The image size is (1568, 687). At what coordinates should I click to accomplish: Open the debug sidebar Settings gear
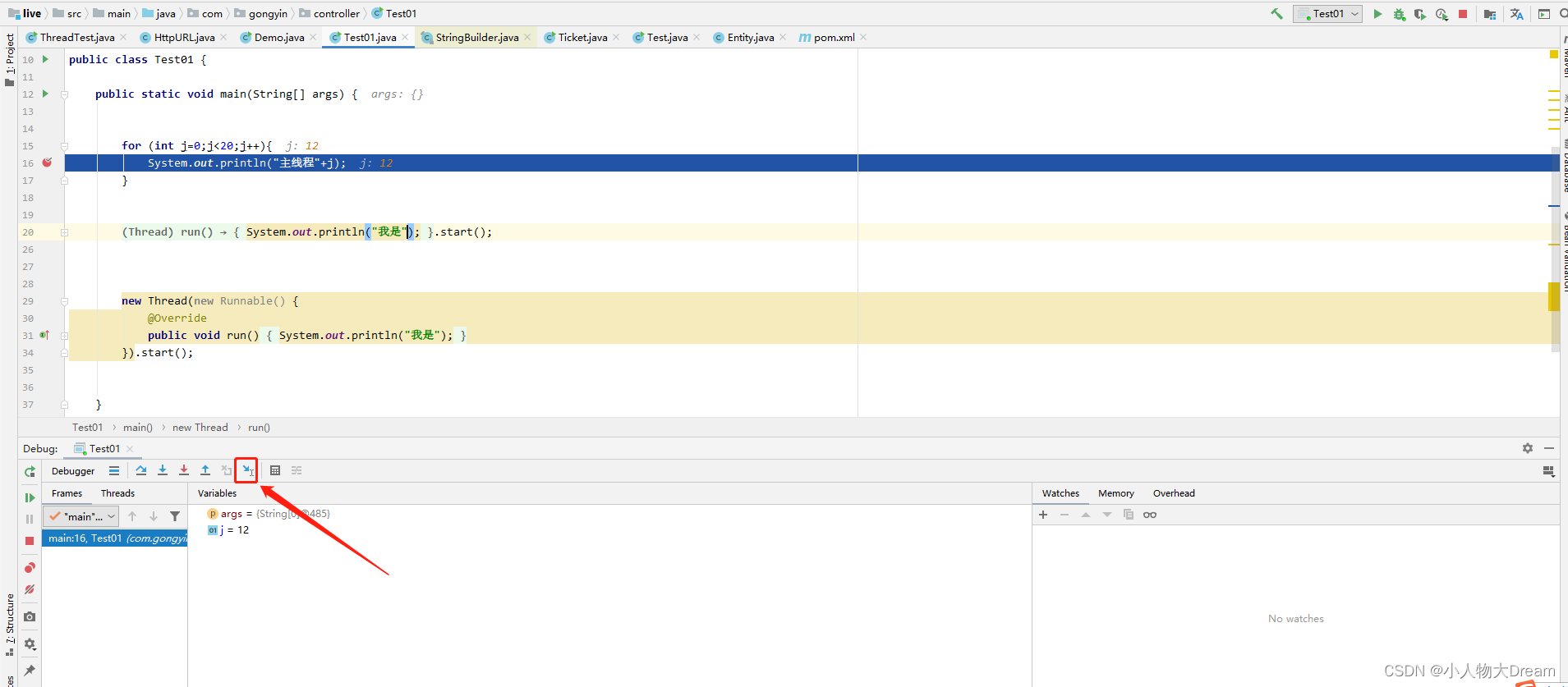[30, 644]
